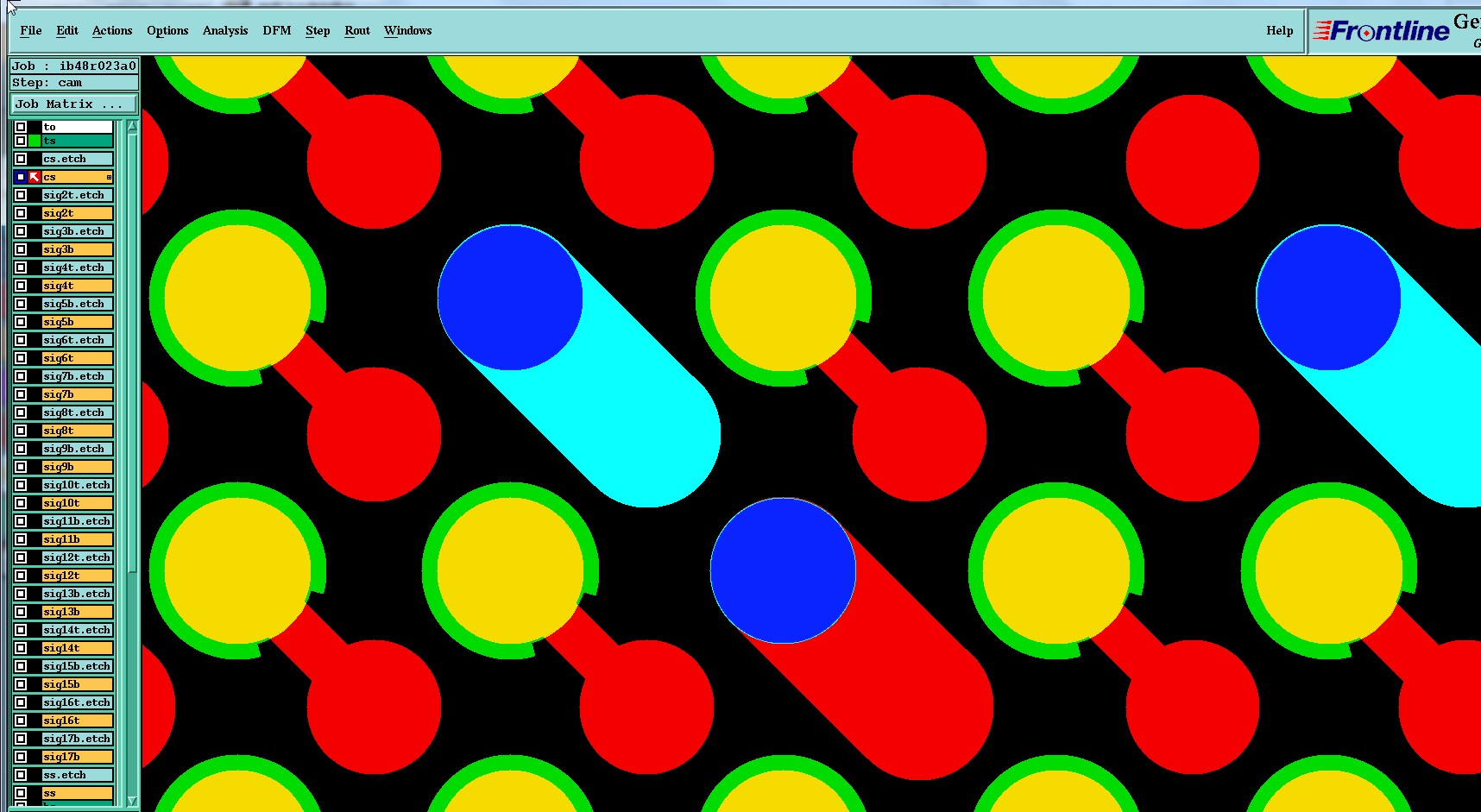Uncheck the display box of the cs layer
The height and width of the screenshot is (812, 1481).
(x=21, y=177)
